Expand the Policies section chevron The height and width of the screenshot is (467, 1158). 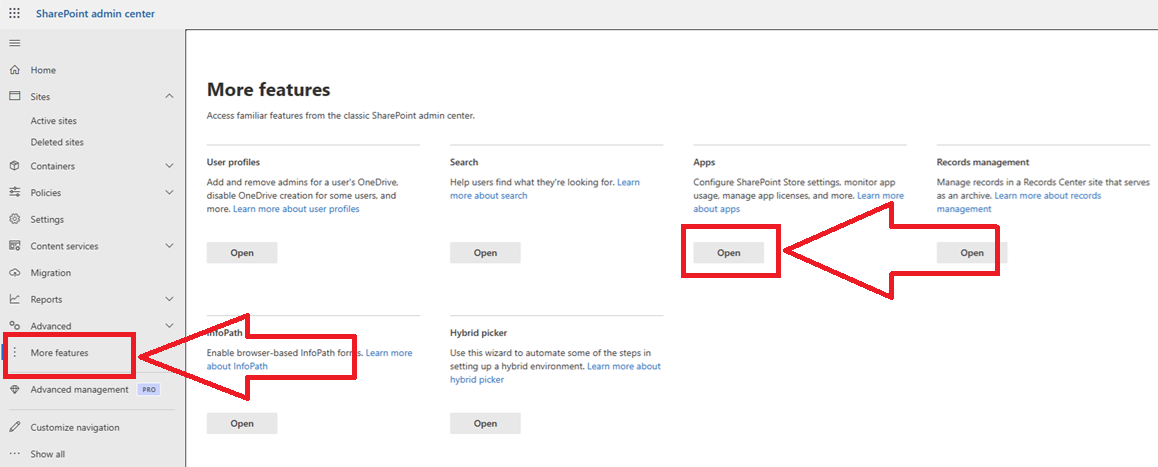[x=169, y=193]
